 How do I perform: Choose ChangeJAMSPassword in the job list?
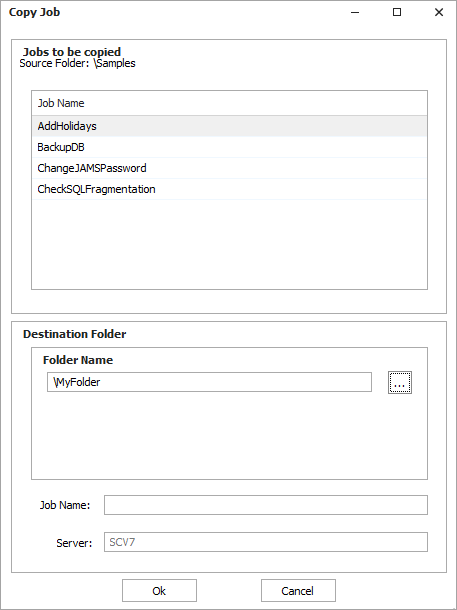coord(229,168)
